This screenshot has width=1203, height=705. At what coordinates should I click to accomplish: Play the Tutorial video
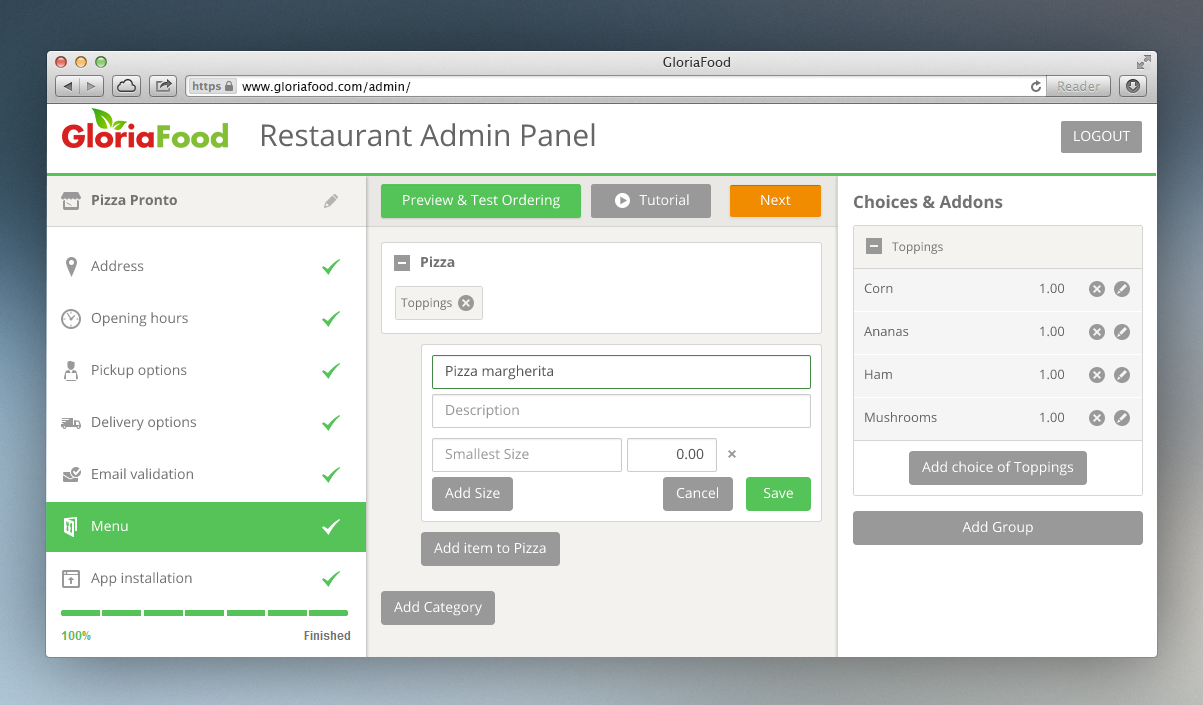tap(651, 201)
